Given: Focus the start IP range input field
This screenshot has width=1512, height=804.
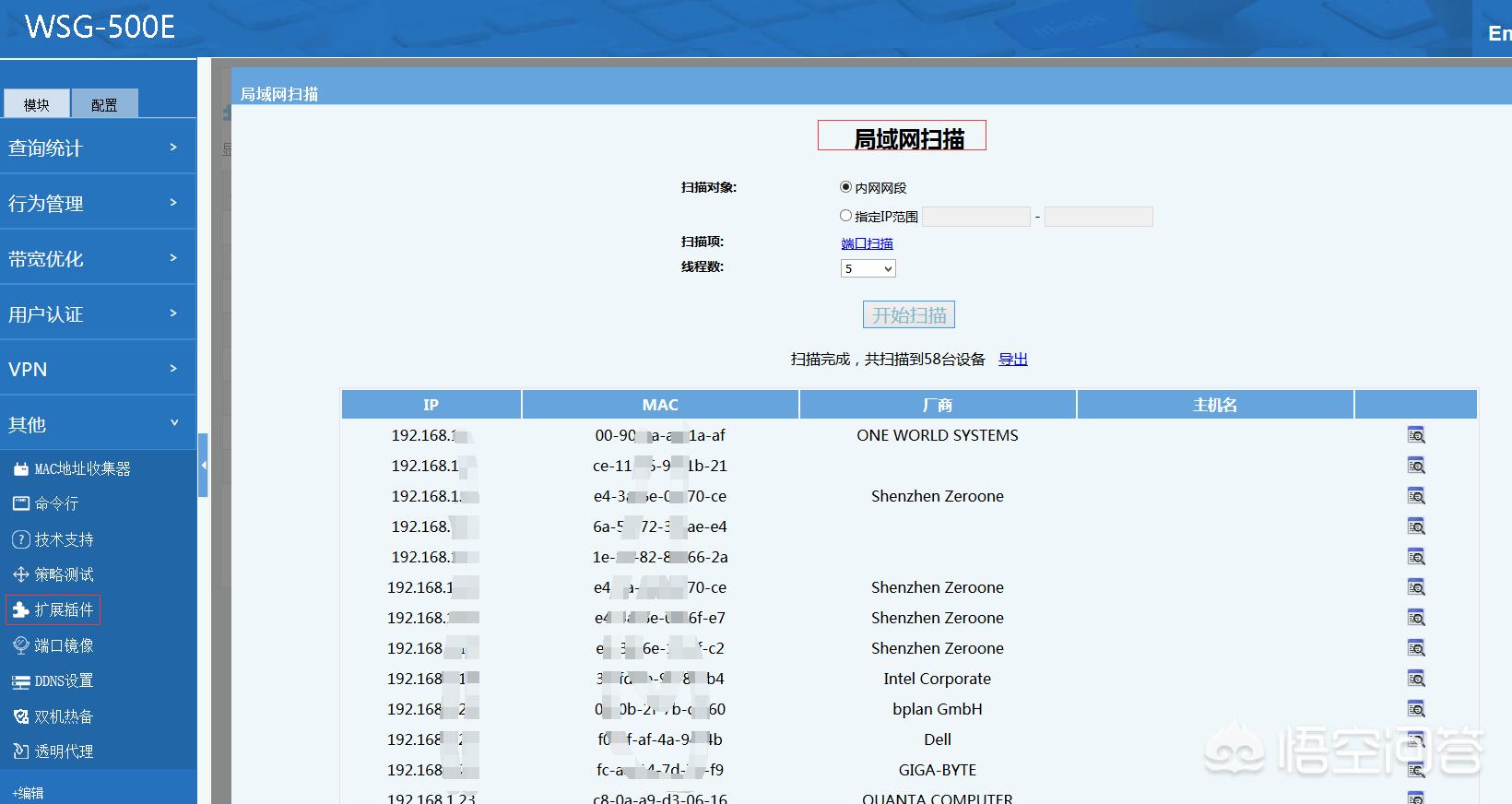Looking at the screenshot, I should (976, 217).
